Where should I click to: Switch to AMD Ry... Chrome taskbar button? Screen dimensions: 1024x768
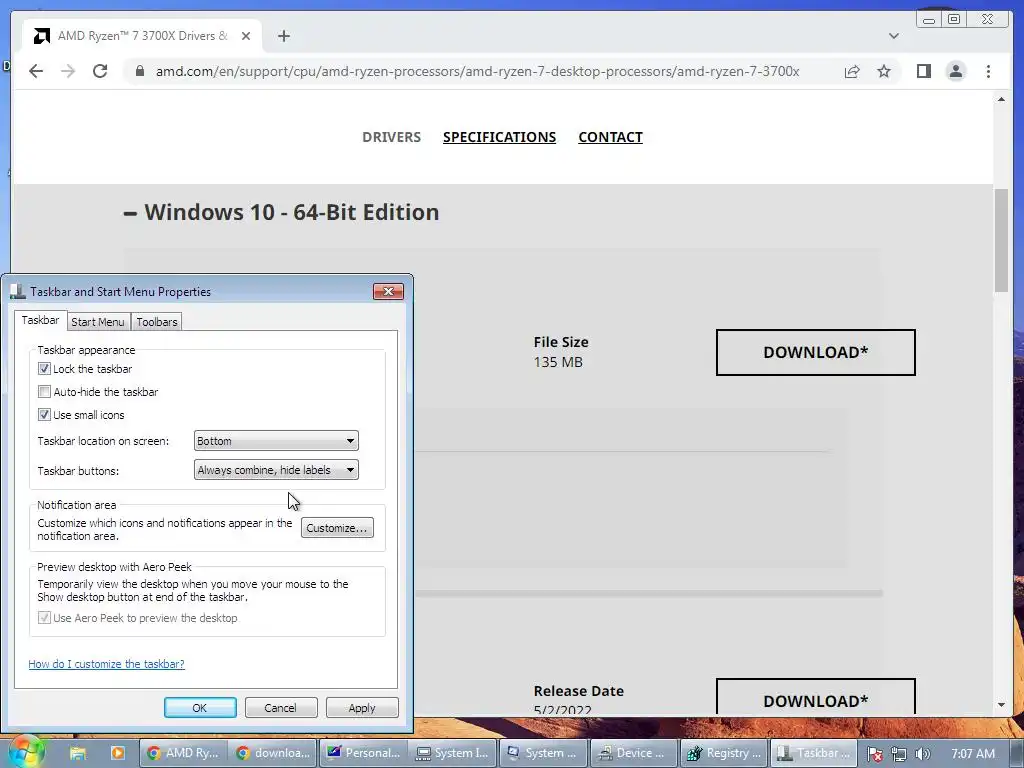click(183, 753)
